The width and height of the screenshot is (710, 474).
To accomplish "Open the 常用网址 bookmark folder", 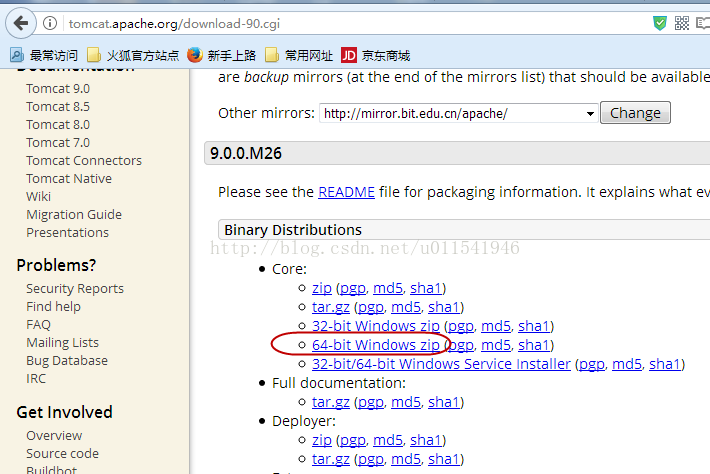I will [x=299, y=55].
